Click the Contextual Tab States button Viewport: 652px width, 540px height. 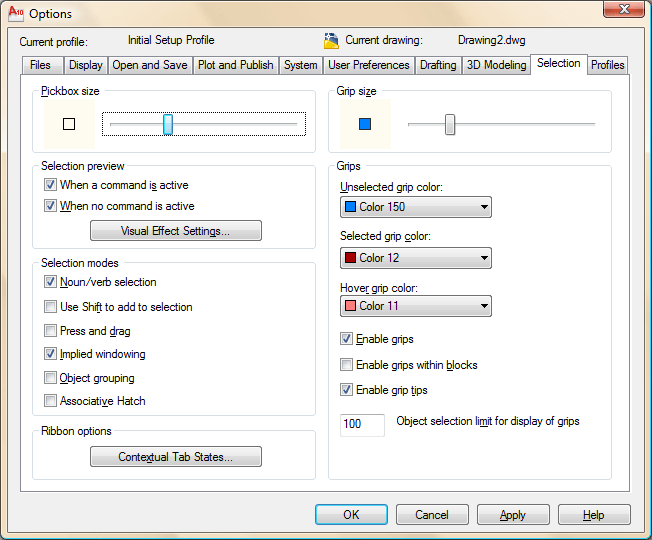coord(176,457)
